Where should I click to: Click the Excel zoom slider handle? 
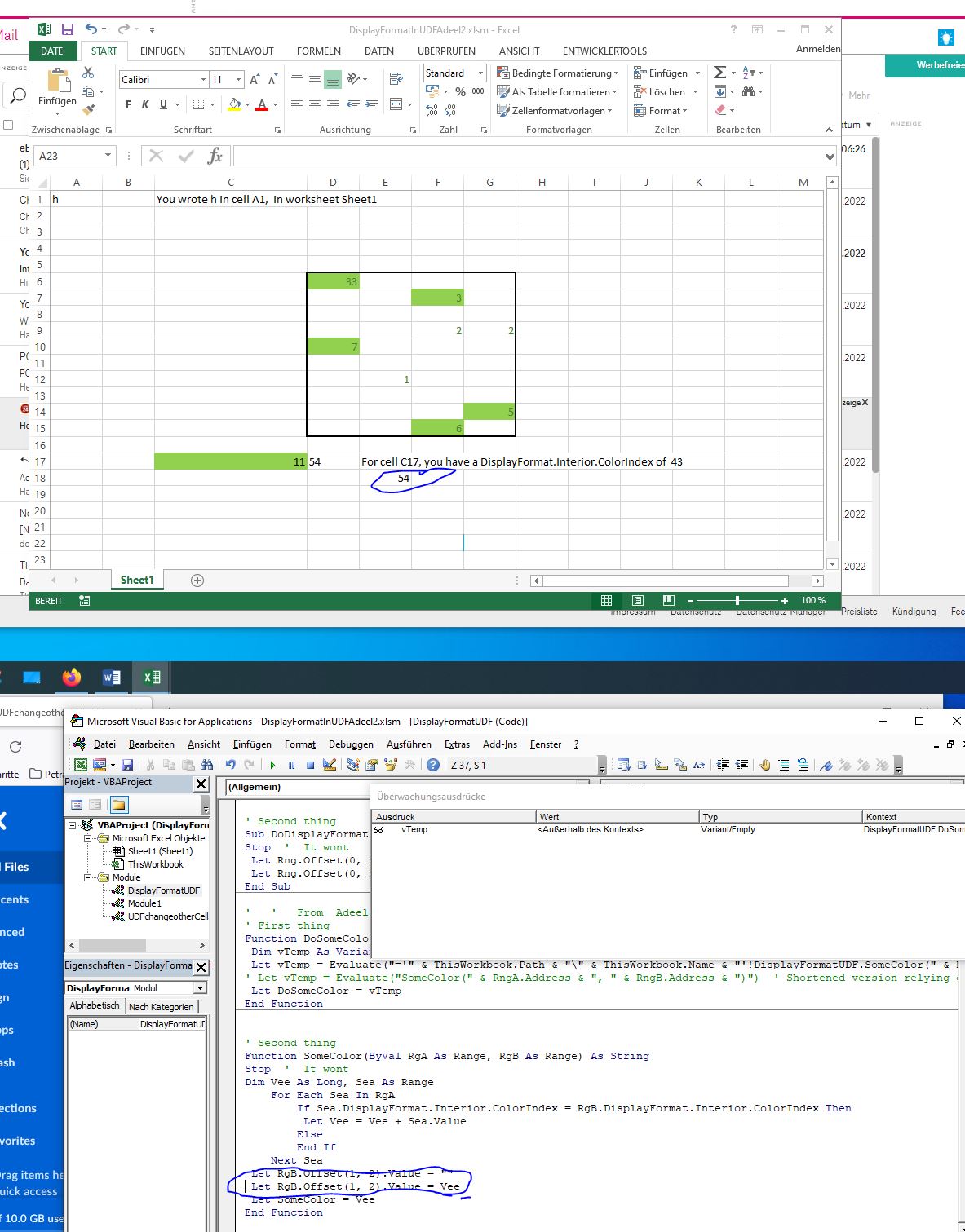[737, 600]
